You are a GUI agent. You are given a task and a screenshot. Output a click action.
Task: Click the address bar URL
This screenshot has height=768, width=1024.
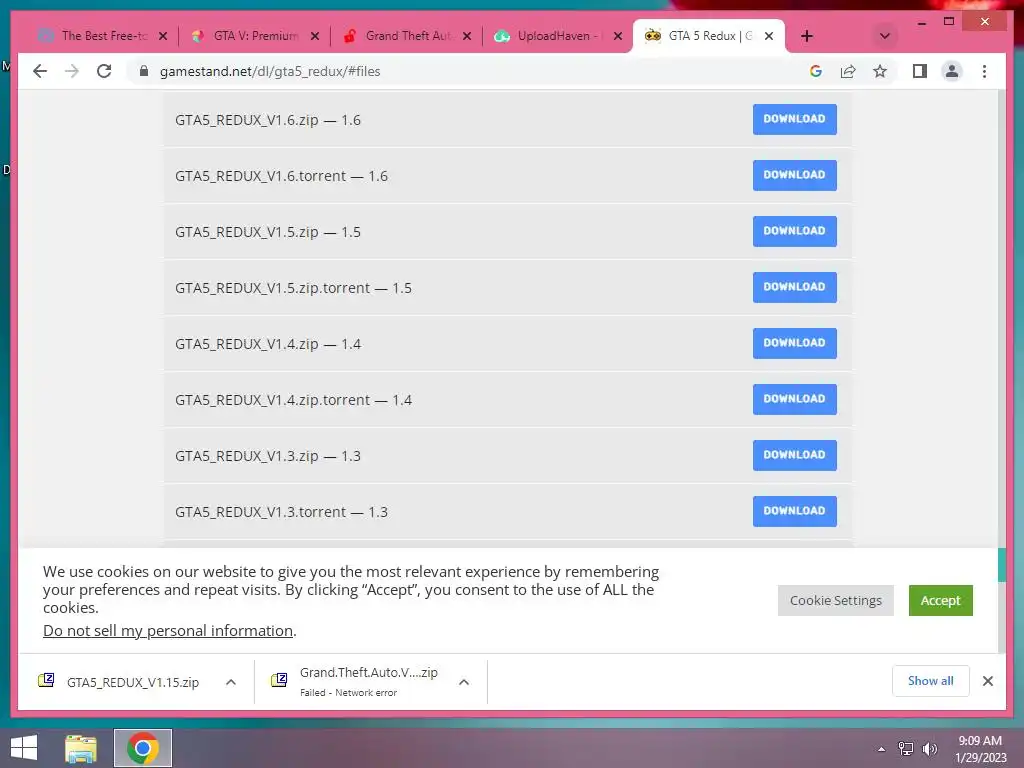270,71
